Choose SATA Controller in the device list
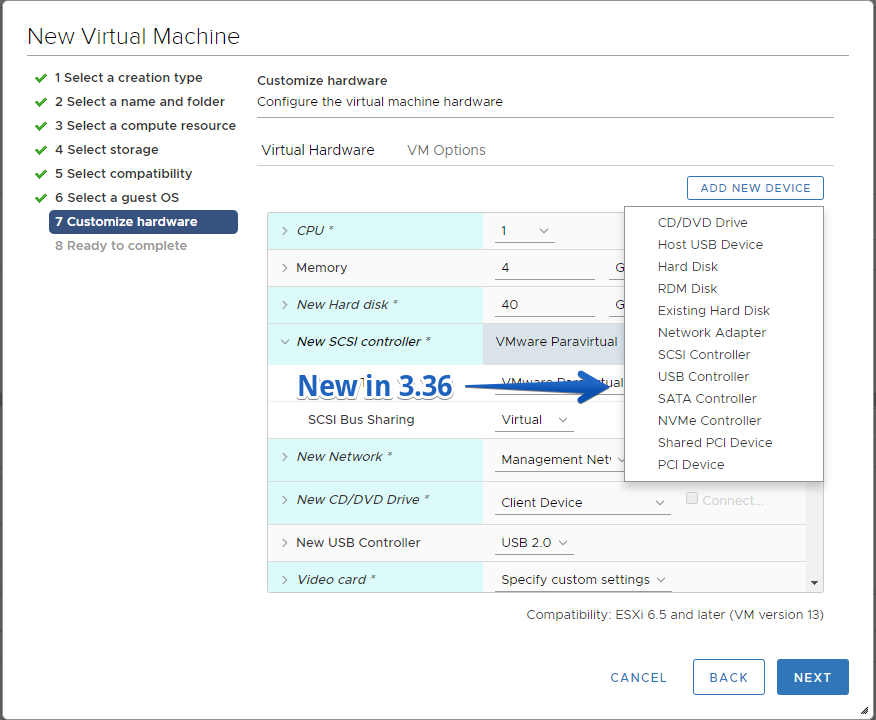 tap(707, 398)
